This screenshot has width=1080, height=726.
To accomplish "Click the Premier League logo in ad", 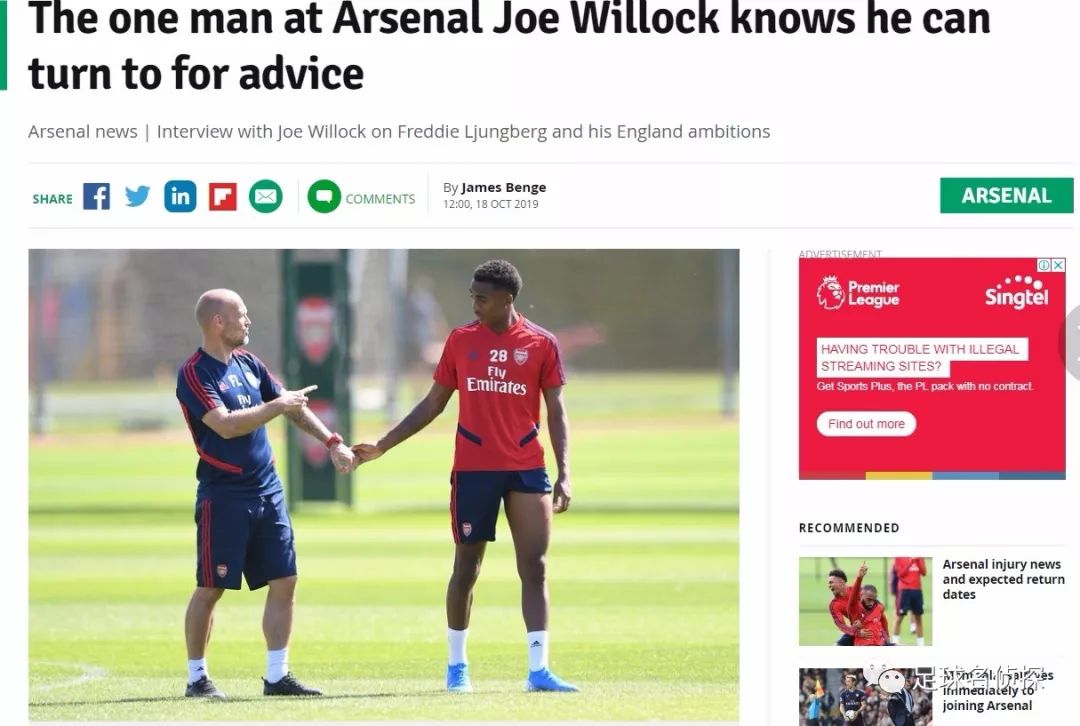I will coord(858,293).
